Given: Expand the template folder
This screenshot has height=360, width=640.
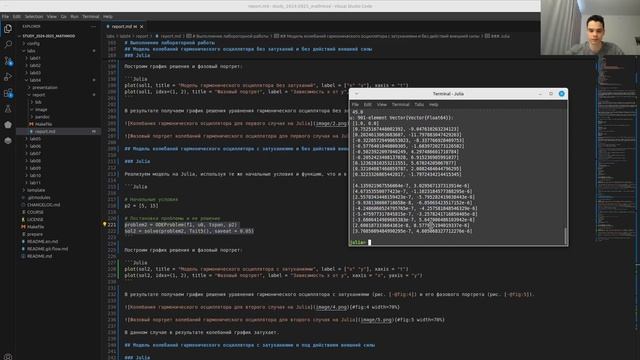Looking at the screenshot, I should [x=36, y=190].
